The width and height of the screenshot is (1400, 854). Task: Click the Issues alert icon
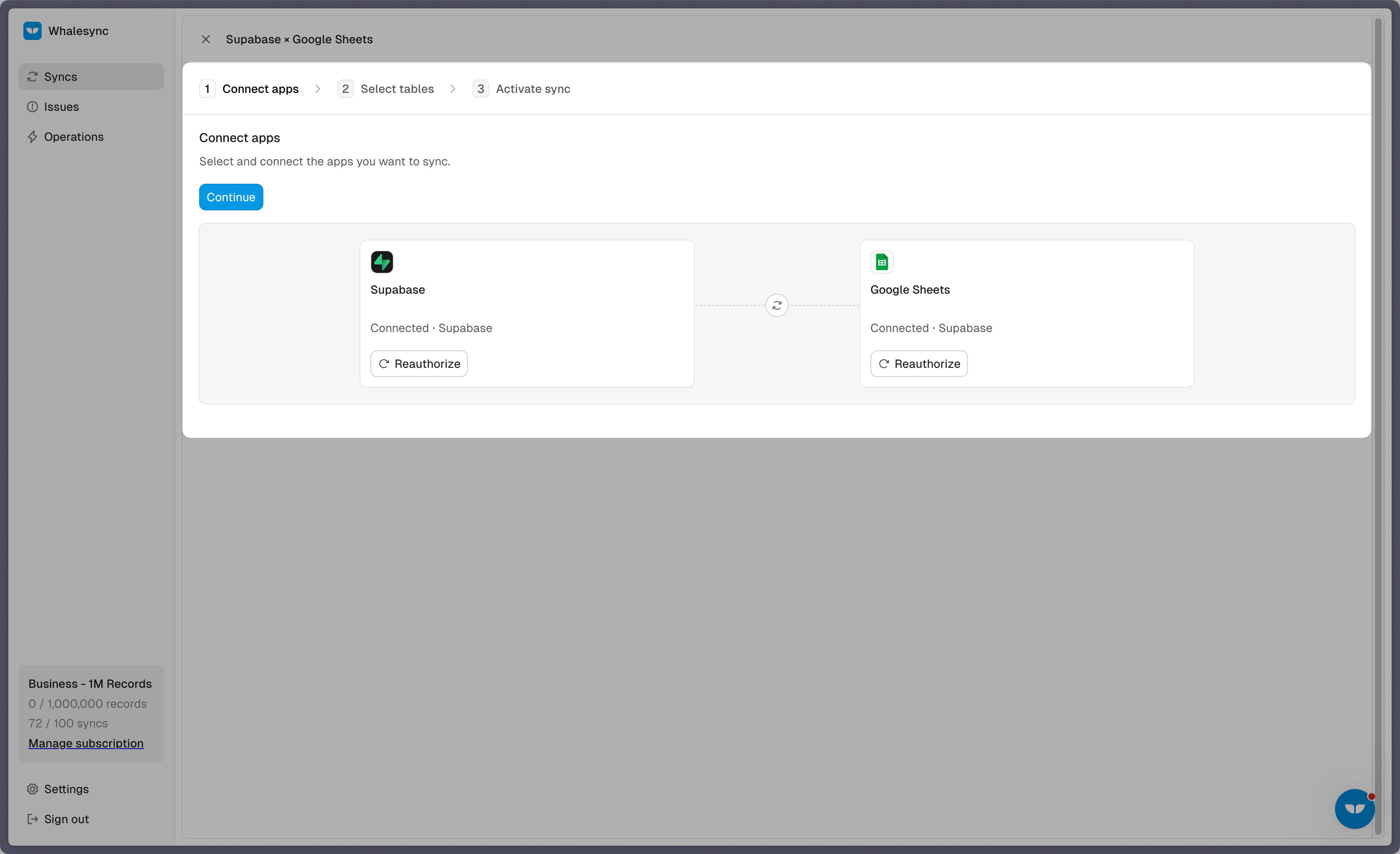tap(32, 107)
